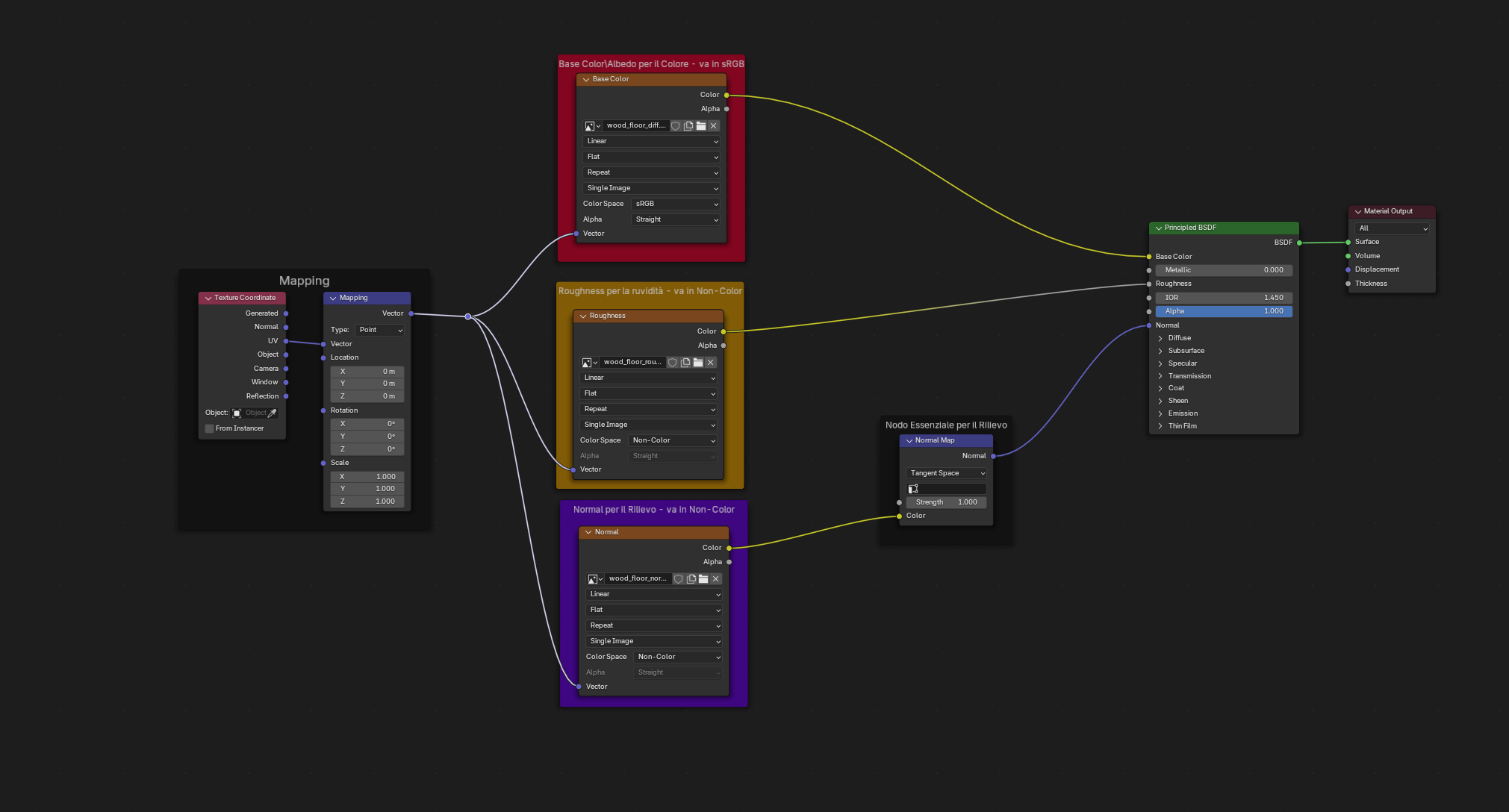This screenshot has height=812, width=1509.
Task: Toggle fake user shield on wood_floor_rou image
Action: pos(672,363)
